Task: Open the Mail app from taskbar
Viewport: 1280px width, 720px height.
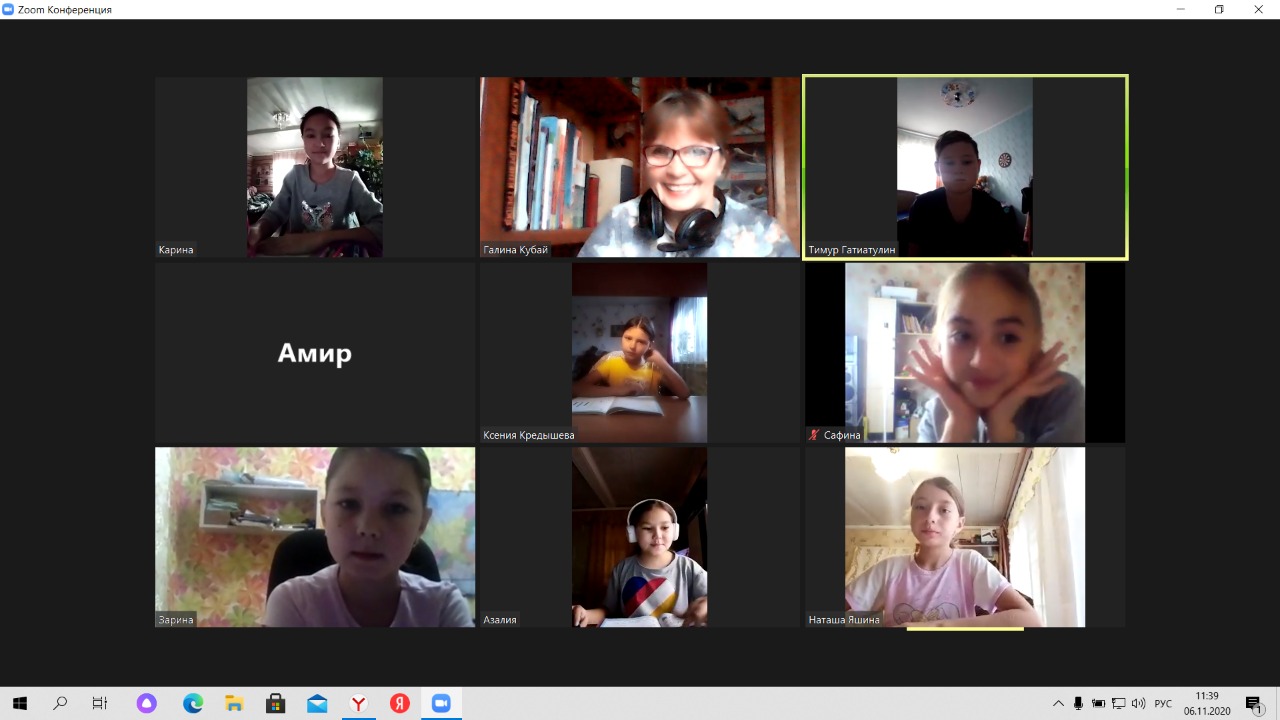Action: click(x=317, y=703)
